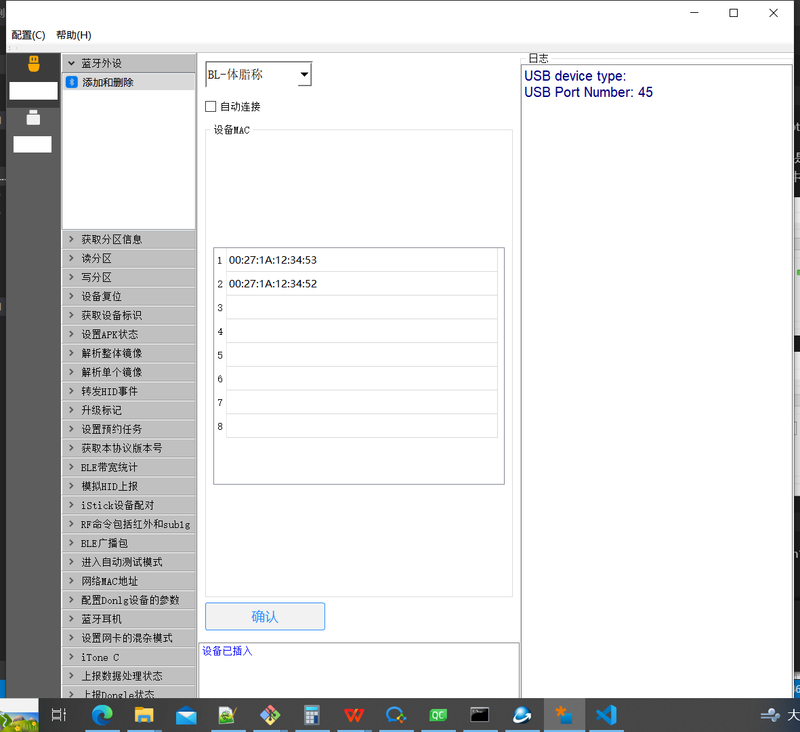Expand the 模拟HID上报 section
Screen dimensions: 800x732
[x=129, y=486]
